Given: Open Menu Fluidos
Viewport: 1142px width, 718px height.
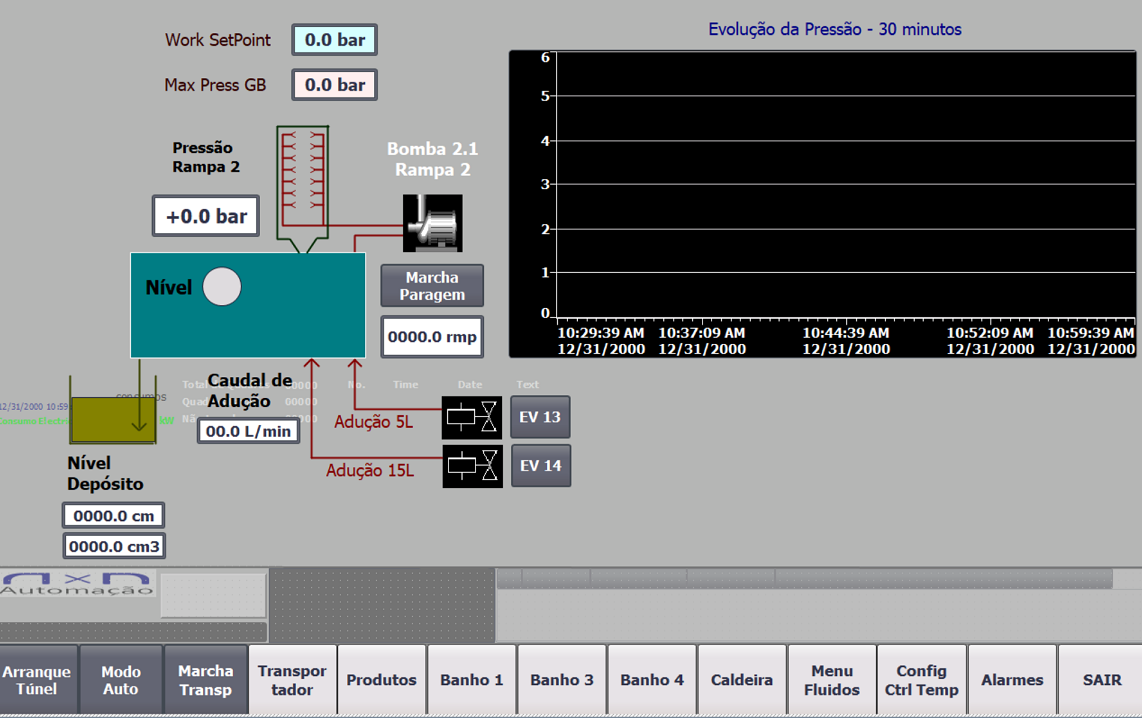Looking at the screenshot, I should pyautogui.click(x=832, y=680).
